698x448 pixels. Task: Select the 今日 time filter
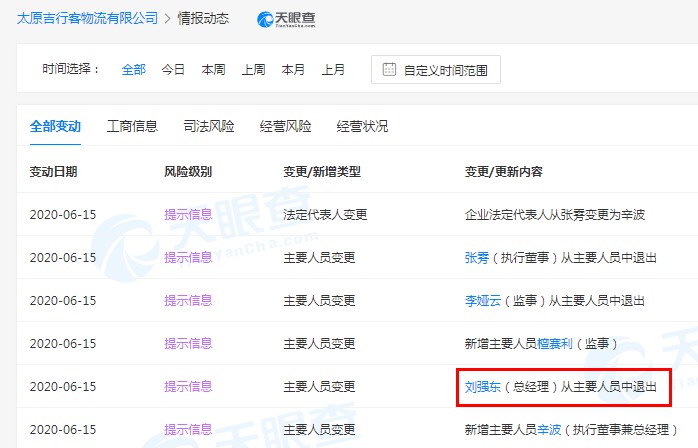pyautogui.click(x=173, y=69)
